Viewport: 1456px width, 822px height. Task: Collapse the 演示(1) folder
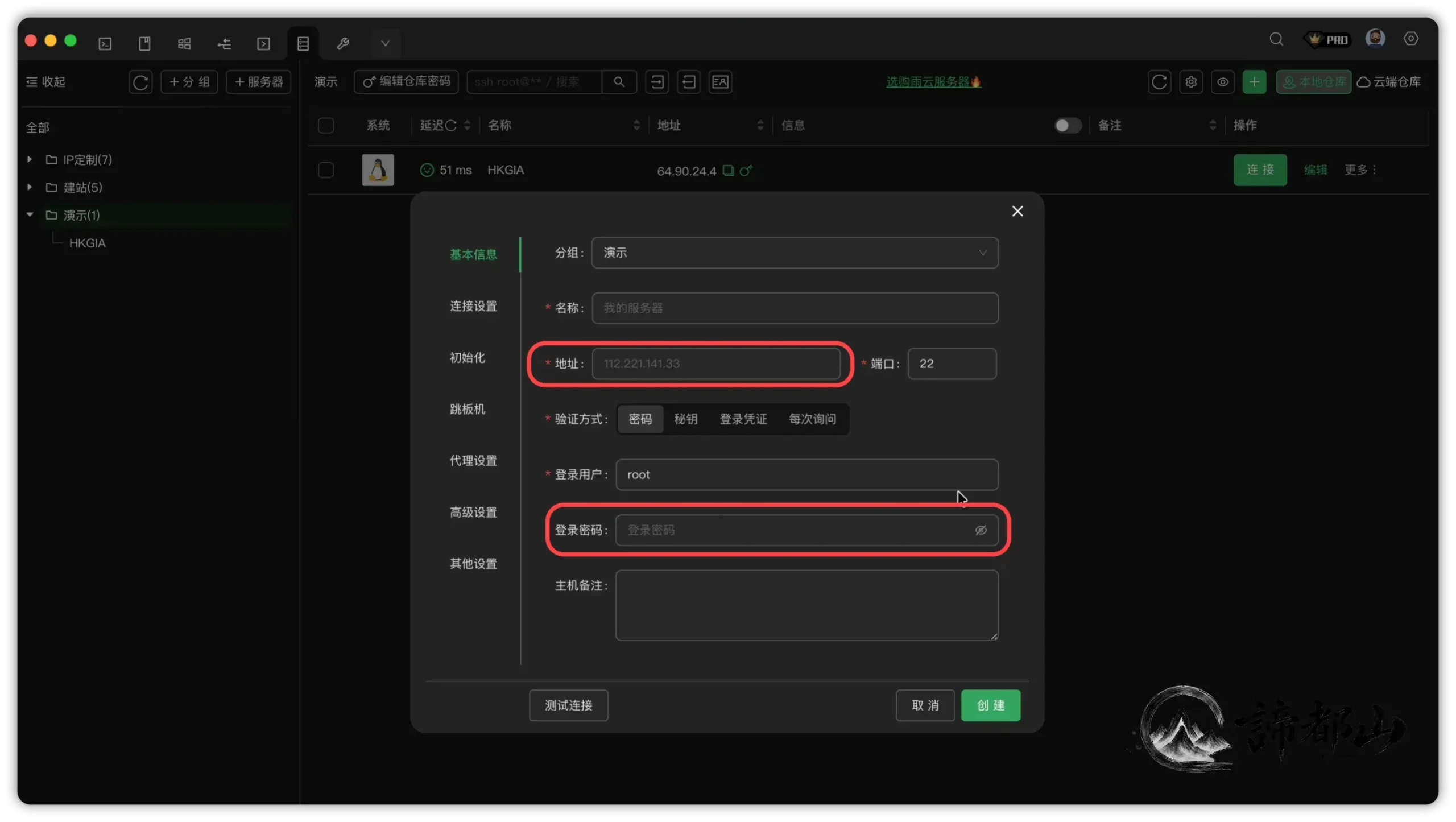(x=30, y=215)
